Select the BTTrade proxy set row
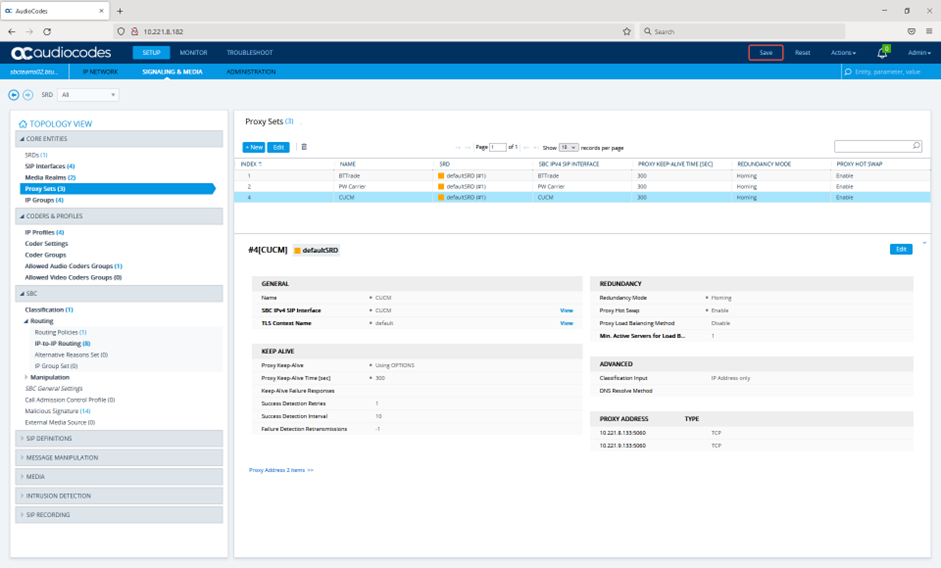 click(582, 176)
